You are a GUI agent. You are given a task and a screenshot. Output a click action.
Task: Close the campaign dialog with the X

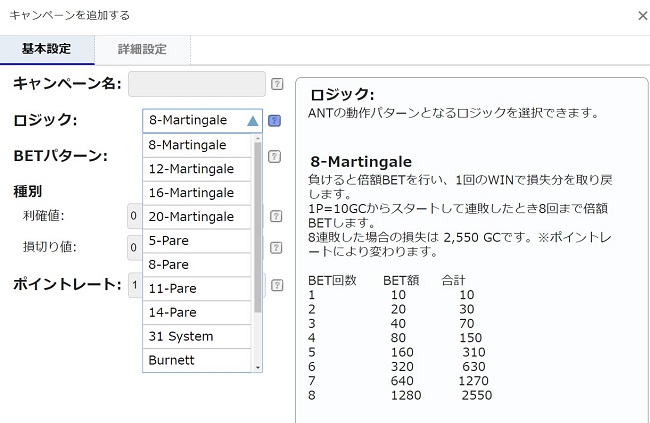pyautogui.click(x=641, y=16)
